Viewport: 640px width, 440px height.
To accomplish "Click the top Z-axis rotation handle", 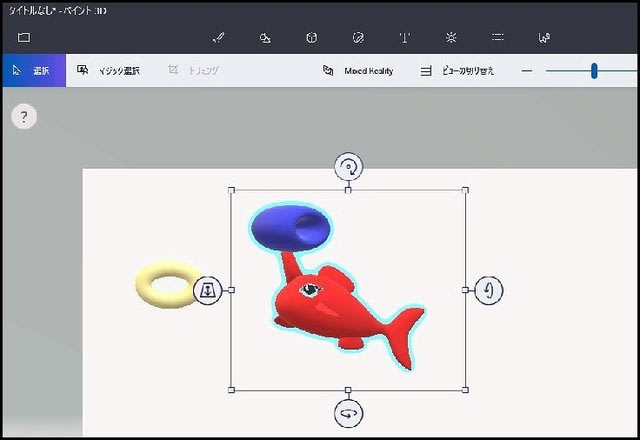I will [348, 167].
